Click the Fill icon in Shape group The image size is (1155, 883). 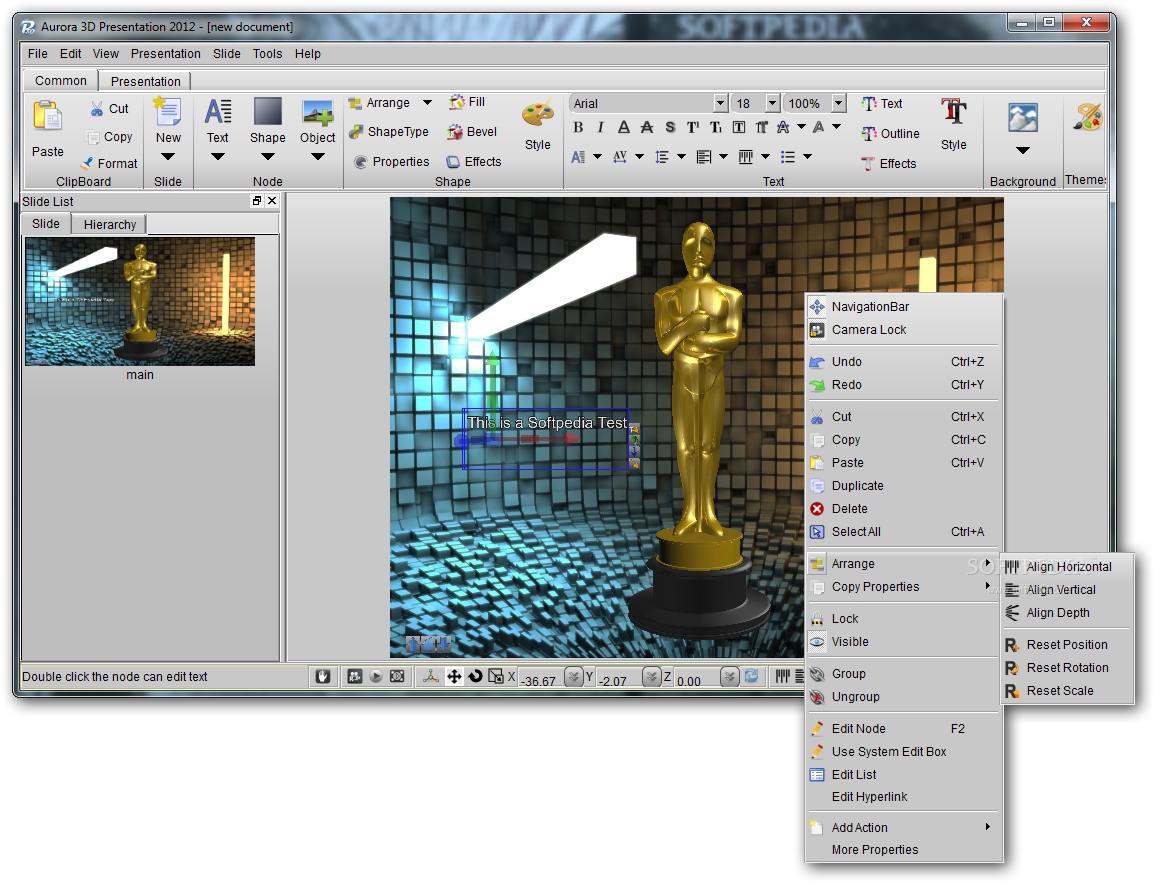[x=457, y=102]
